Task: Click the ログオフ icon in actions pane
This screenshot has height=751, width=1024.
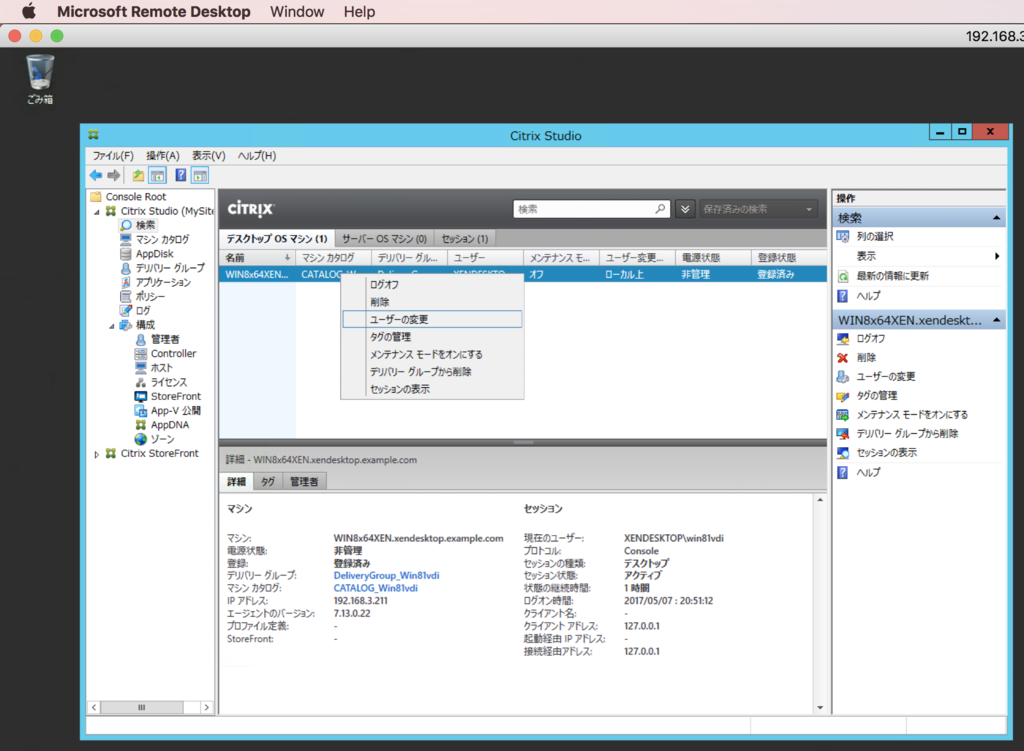Action: 842,338
